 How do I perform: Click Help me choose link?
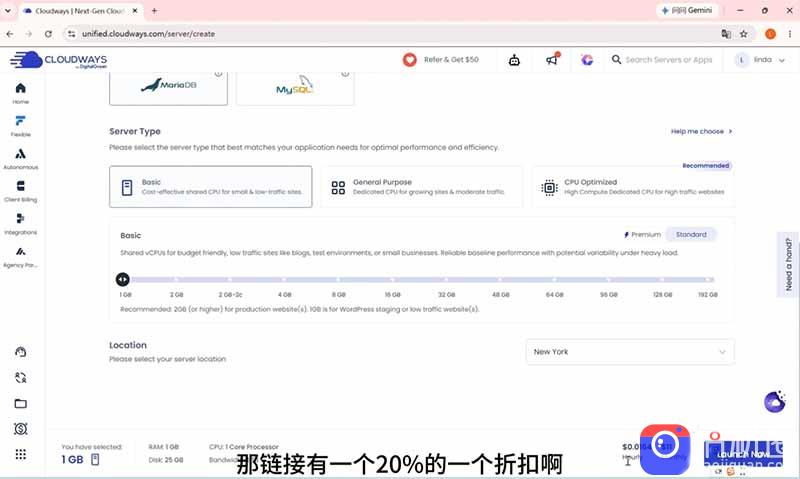pos(702,132)
